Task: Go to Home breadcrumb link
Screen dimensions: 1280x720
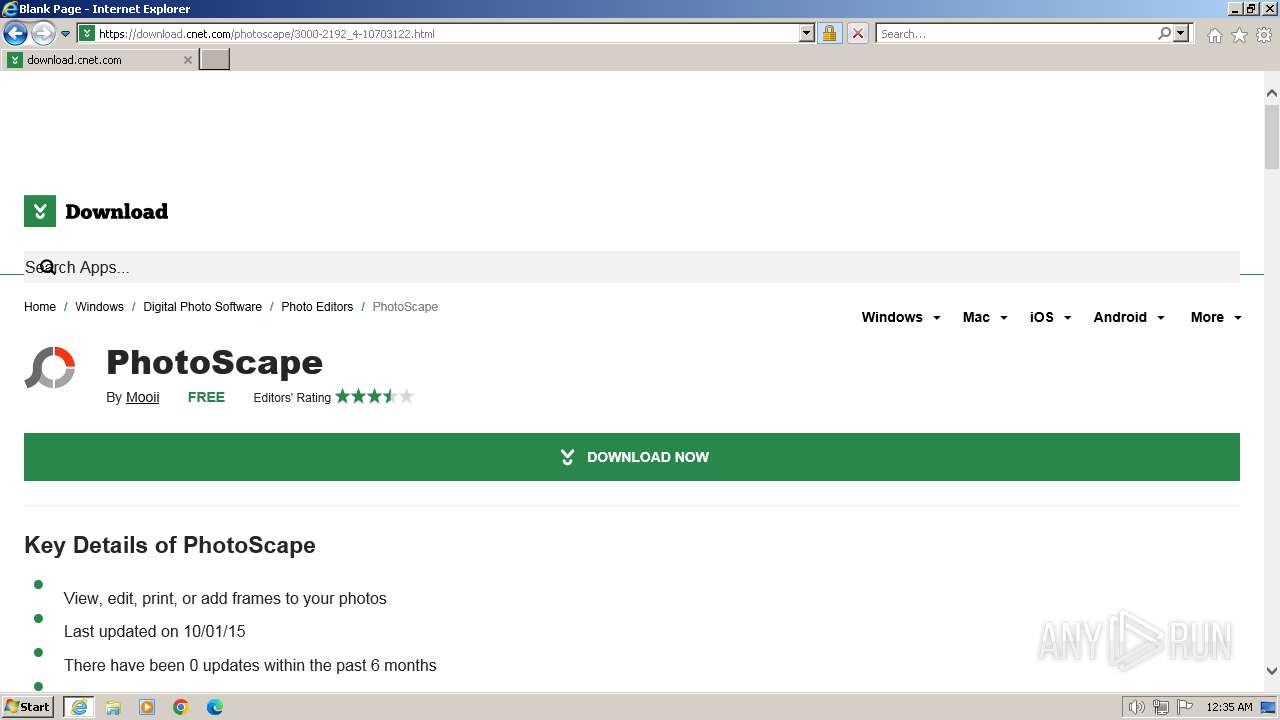Action: (40, 307)
